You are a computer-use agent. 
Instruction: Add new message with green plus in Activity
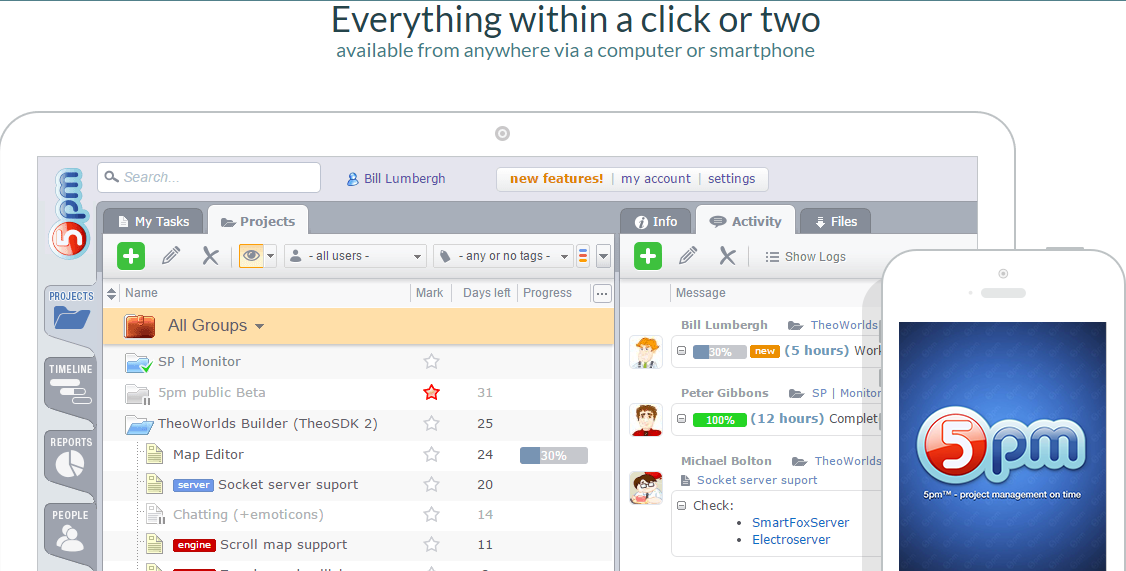648,256
